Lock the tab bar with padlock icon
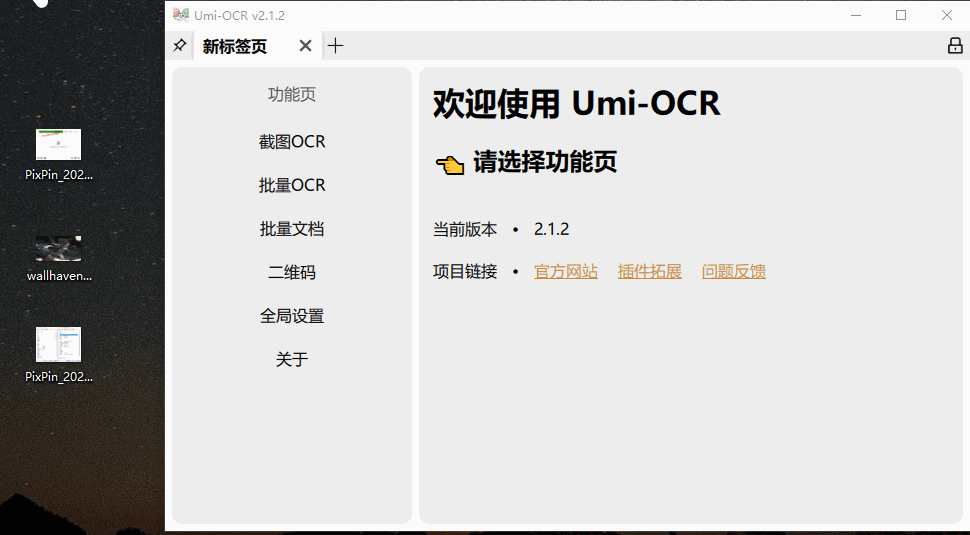The image size is (970, 535). point(955,45)
